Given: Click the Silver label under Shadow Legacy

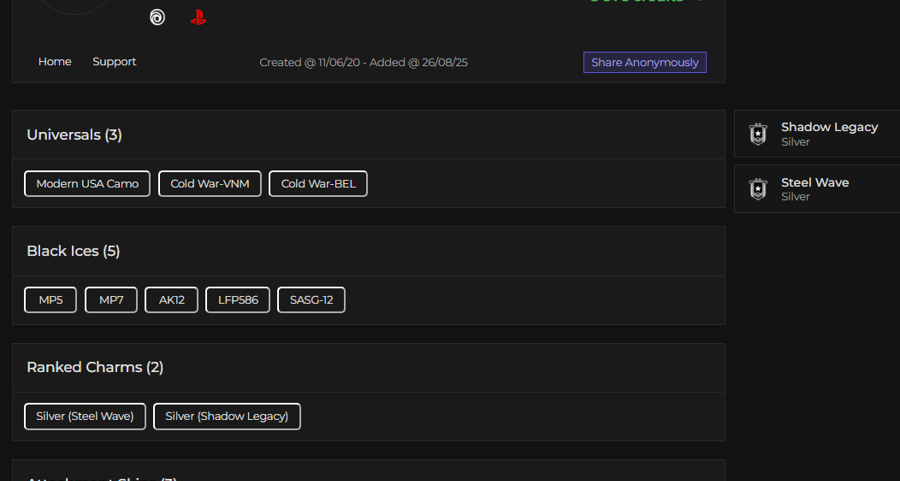Looking at the screenshot, I should (795, 142).
